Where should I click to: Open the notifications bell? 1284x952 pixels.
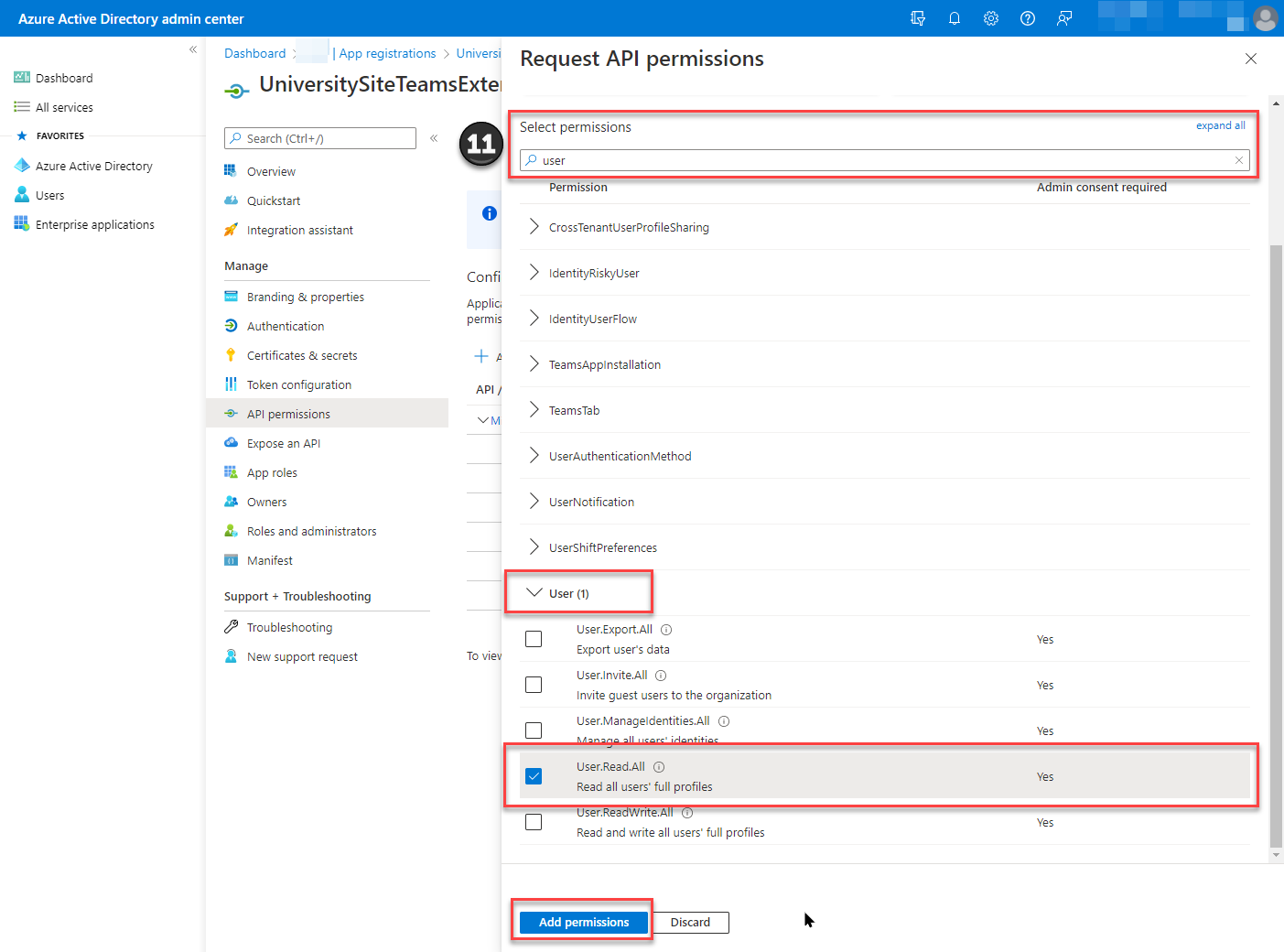point(955,18)
